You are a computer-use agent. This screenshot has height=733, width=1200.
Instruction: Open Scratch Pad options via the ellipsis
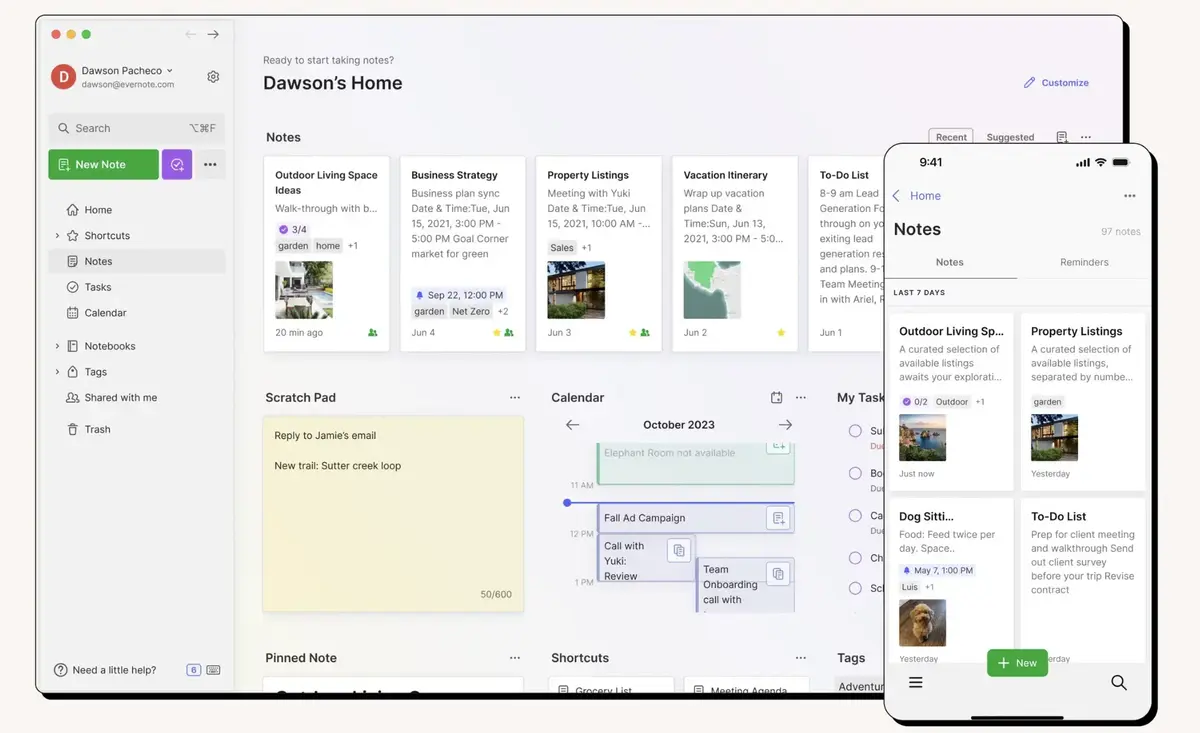(515, 397)
